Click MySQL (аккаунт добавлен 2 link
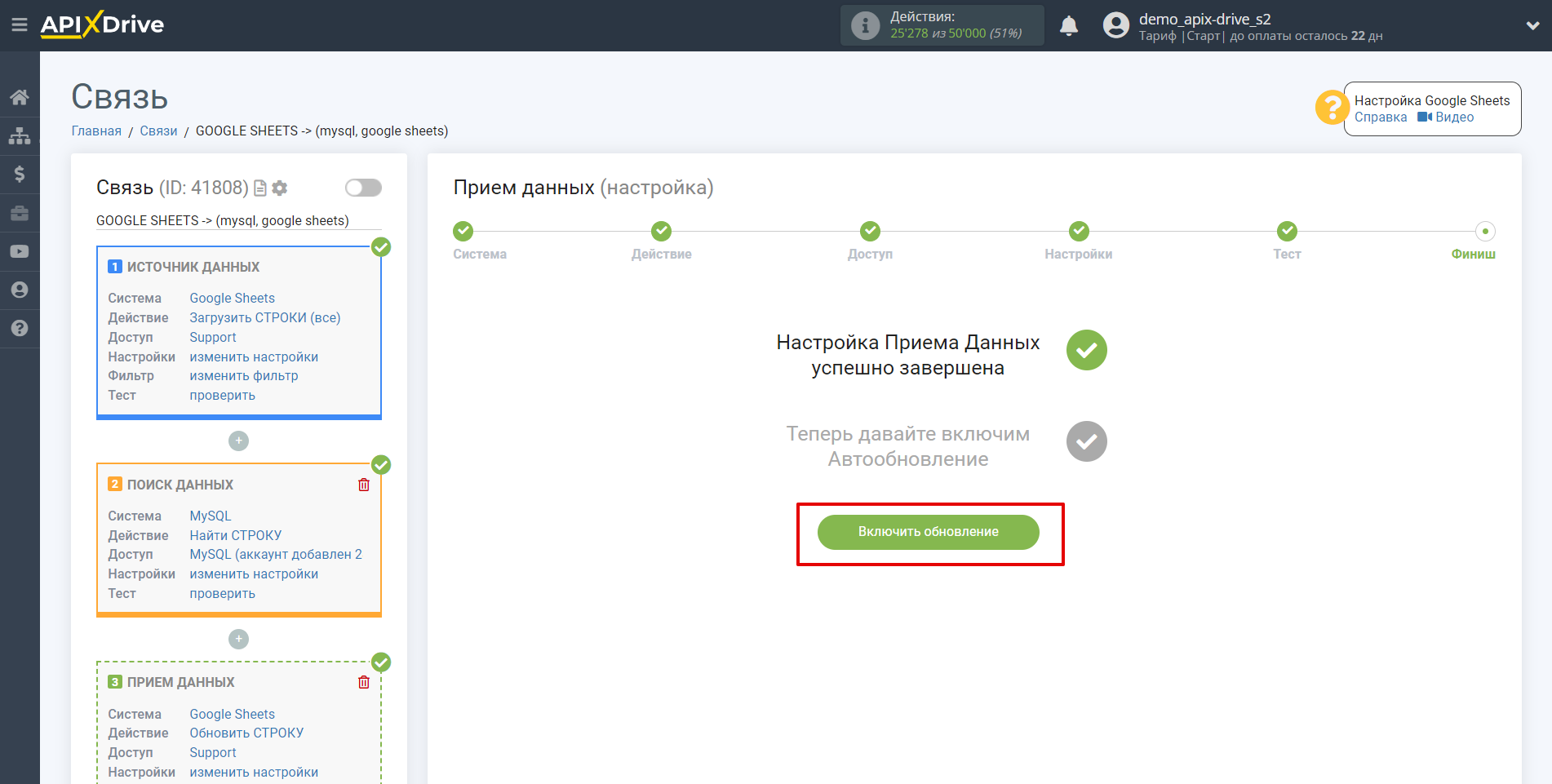This screenshot has height=784, width=1552. (276, 554)
